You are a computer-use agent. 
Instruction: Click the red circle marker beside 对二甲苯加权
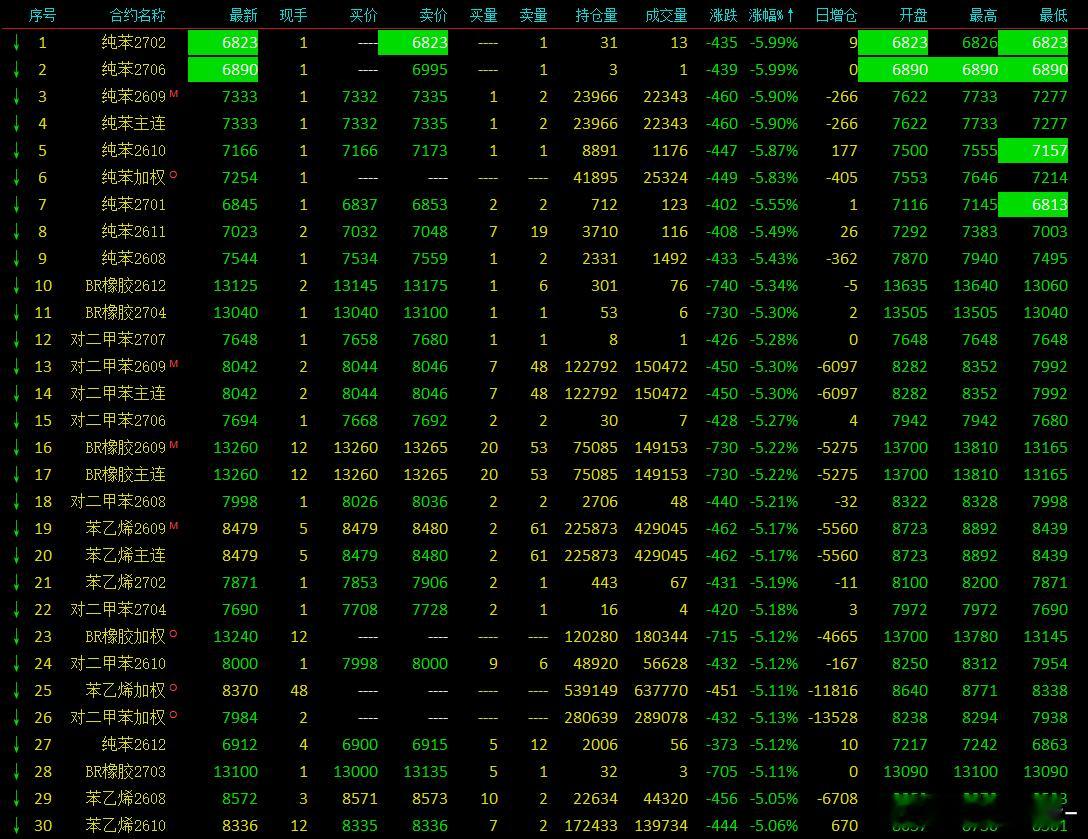click(x=173, y=714)
